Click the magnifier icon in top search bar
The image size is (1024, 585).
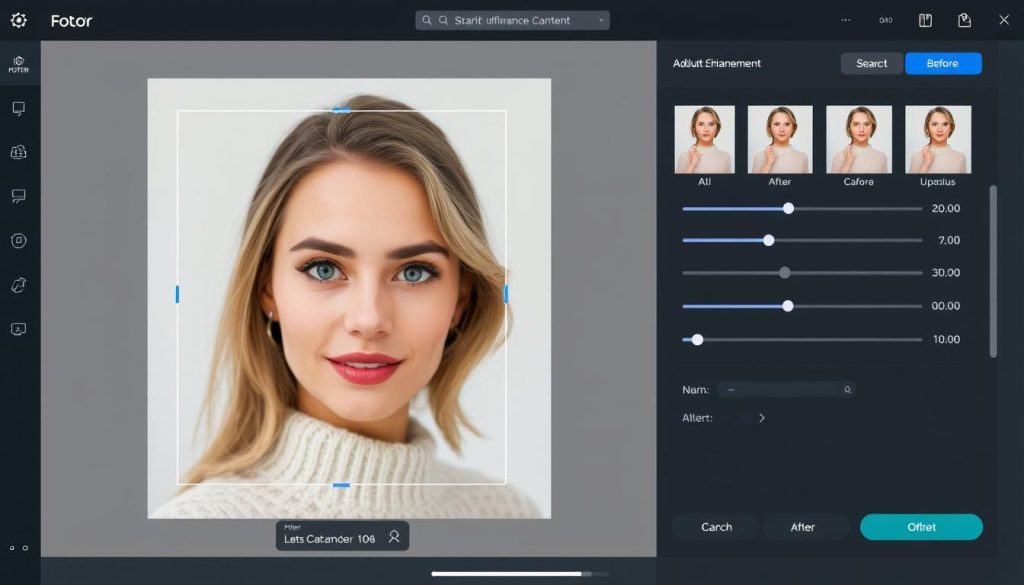pyautogui.click(x=426, y=19)
